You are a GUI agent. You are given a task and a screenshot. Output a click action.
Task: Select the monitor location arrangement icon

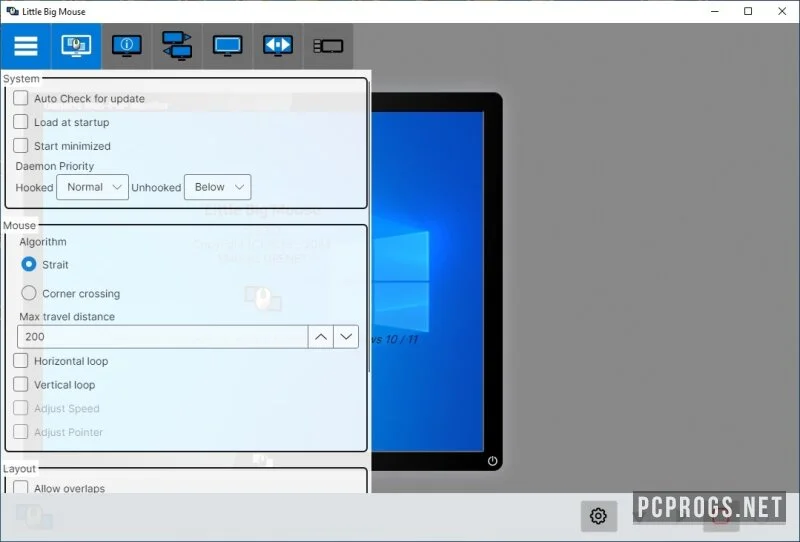(177, 46)
